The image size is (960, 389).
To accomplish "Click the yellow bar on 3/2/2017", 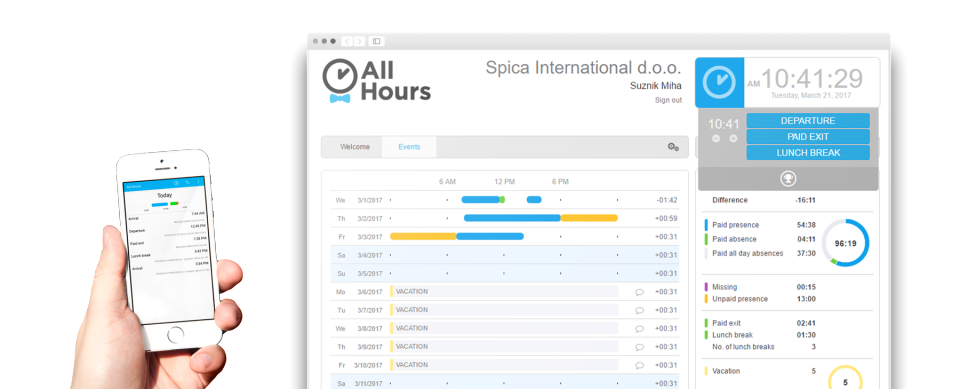I will coord(589,218).
